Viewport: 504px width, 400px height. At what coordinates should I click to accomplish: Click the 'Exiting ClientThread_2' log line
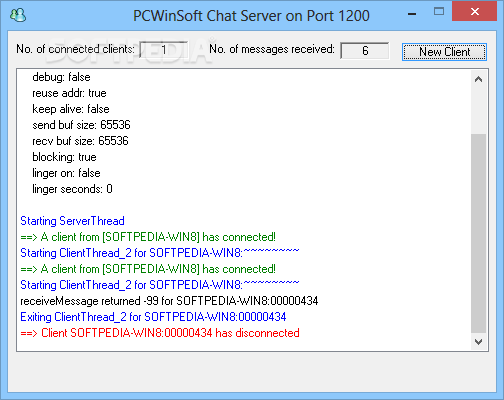[x=153, y=317]
